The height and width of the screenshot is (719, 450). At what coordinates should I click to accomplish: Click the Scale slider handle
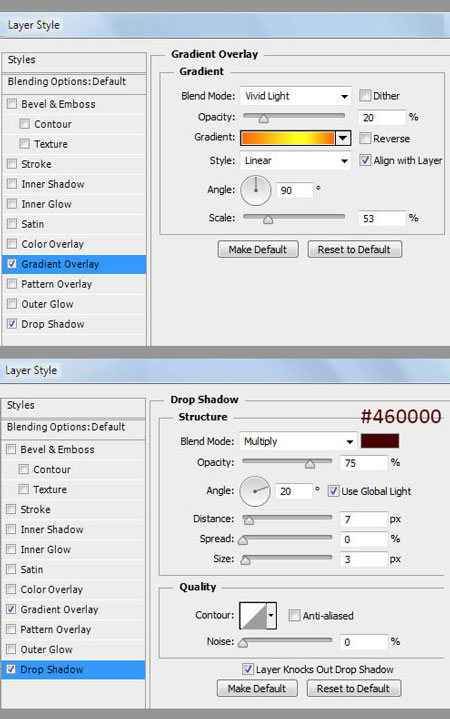coord(268,220)
